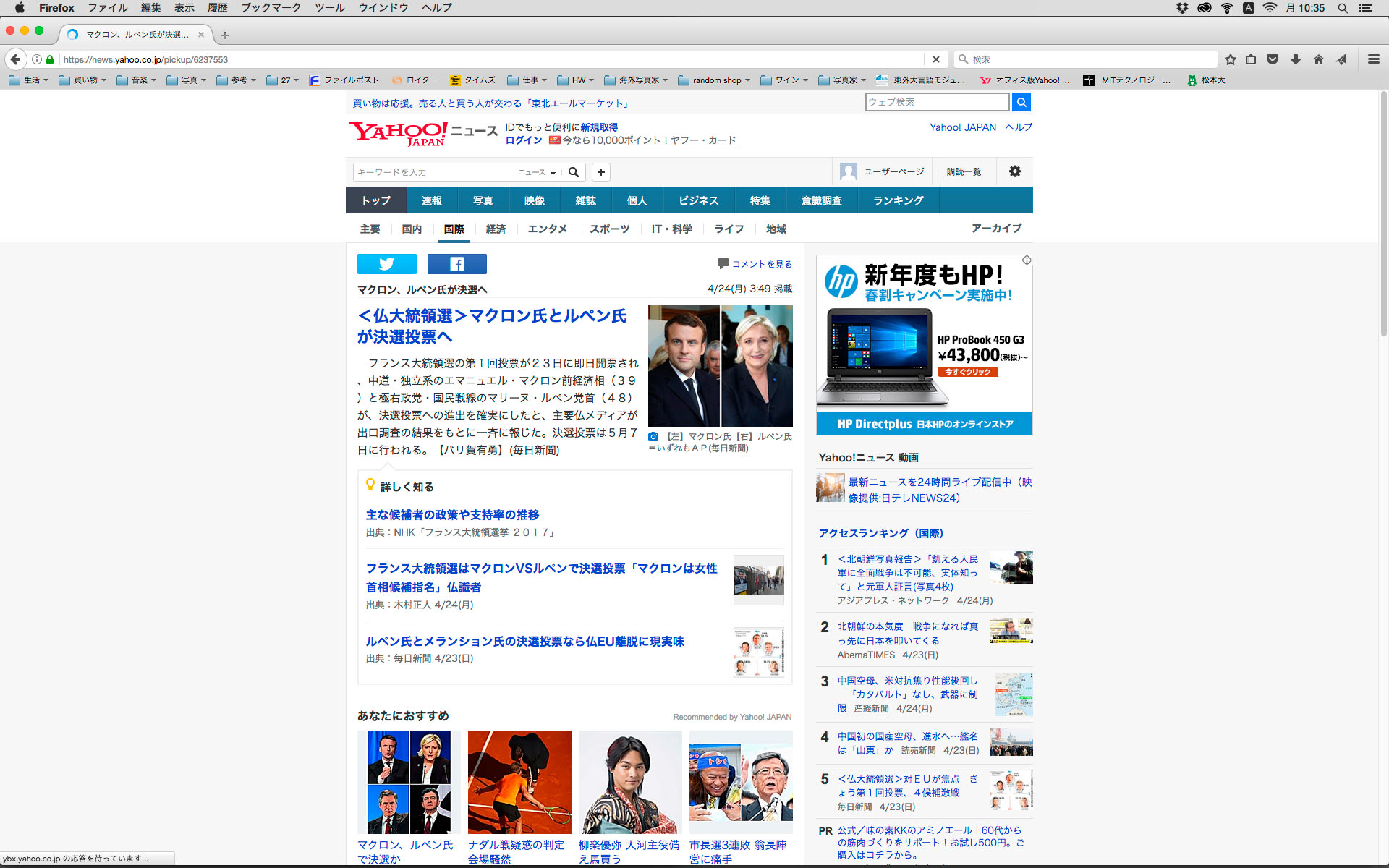Image resolution: width=1389 pixels, height=868 pixels.
Task: Open Firefox downloads arrow icon
Action: (x=1296, y=59)
